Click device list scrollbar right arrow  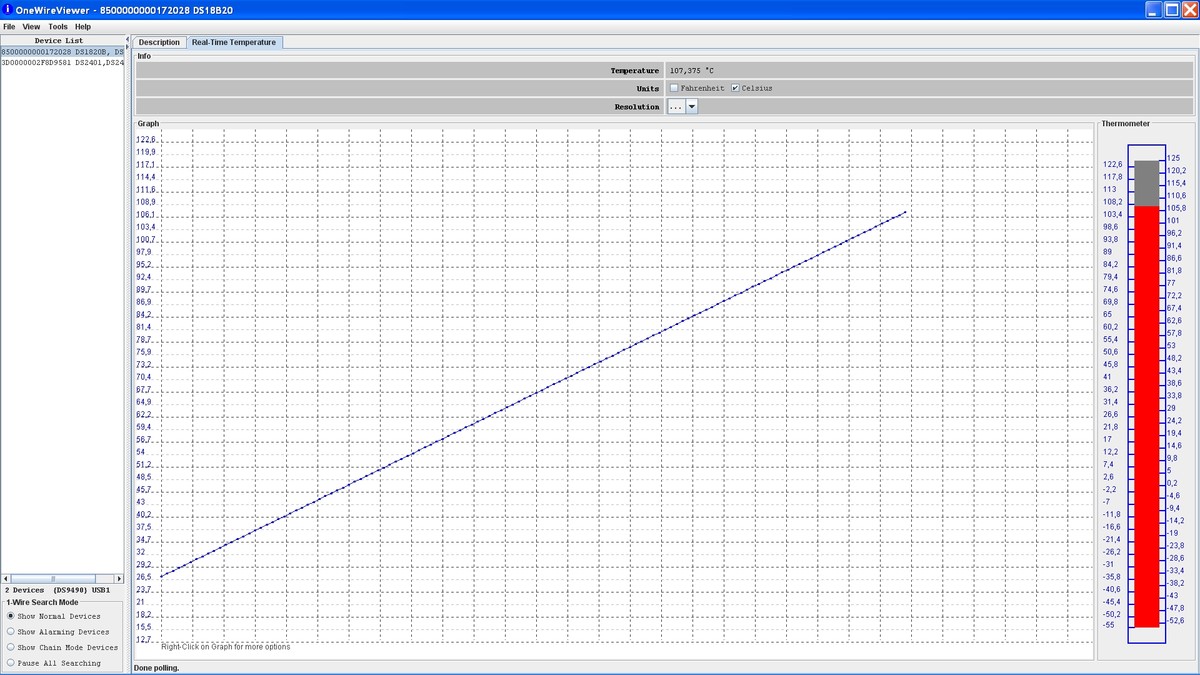[x=119, y=579]
